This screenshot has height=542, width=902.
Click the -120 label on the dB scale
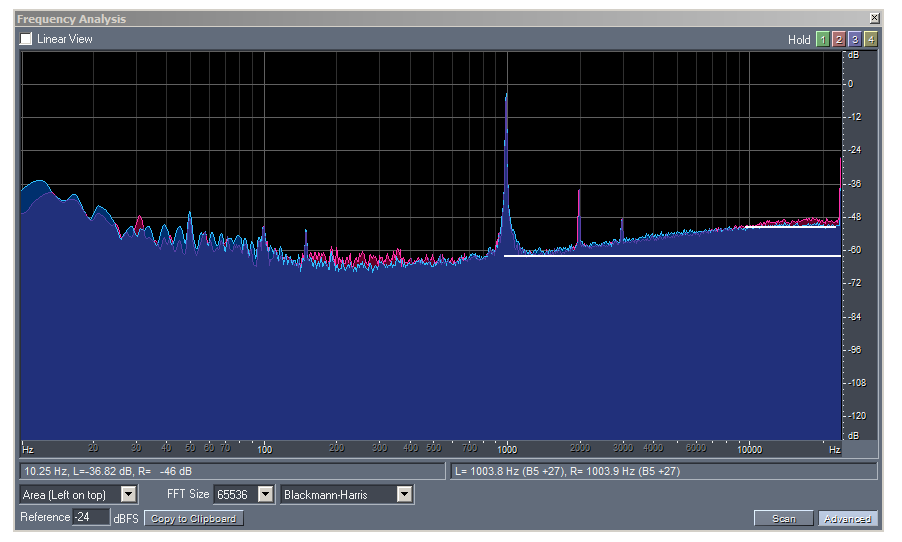(x=857, y=415)
